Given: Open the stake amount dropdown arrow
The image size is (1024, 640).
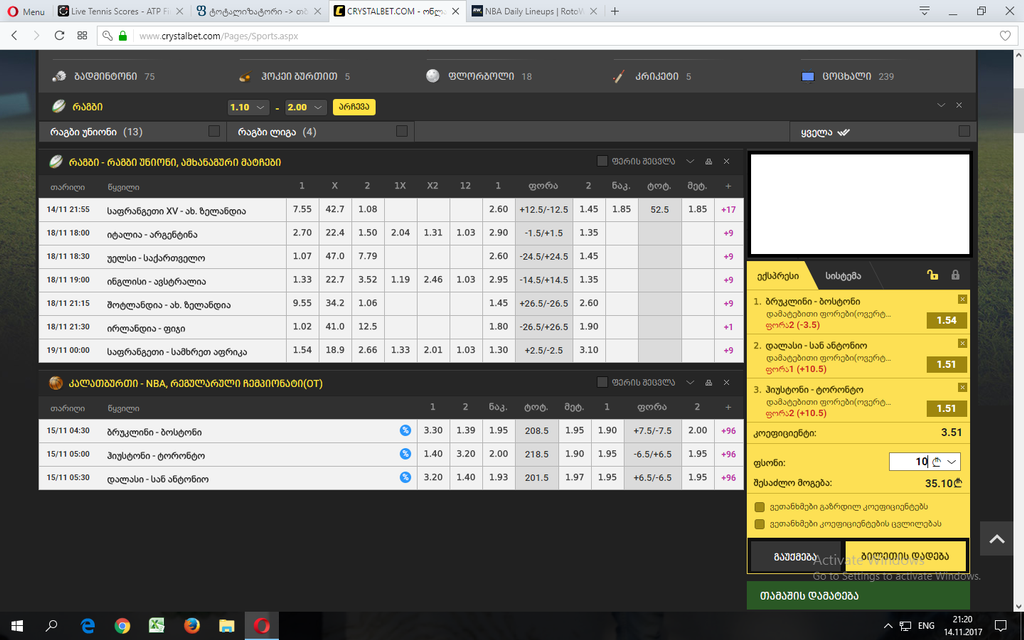Looking at the screenshot, I should tap(952, 462).
